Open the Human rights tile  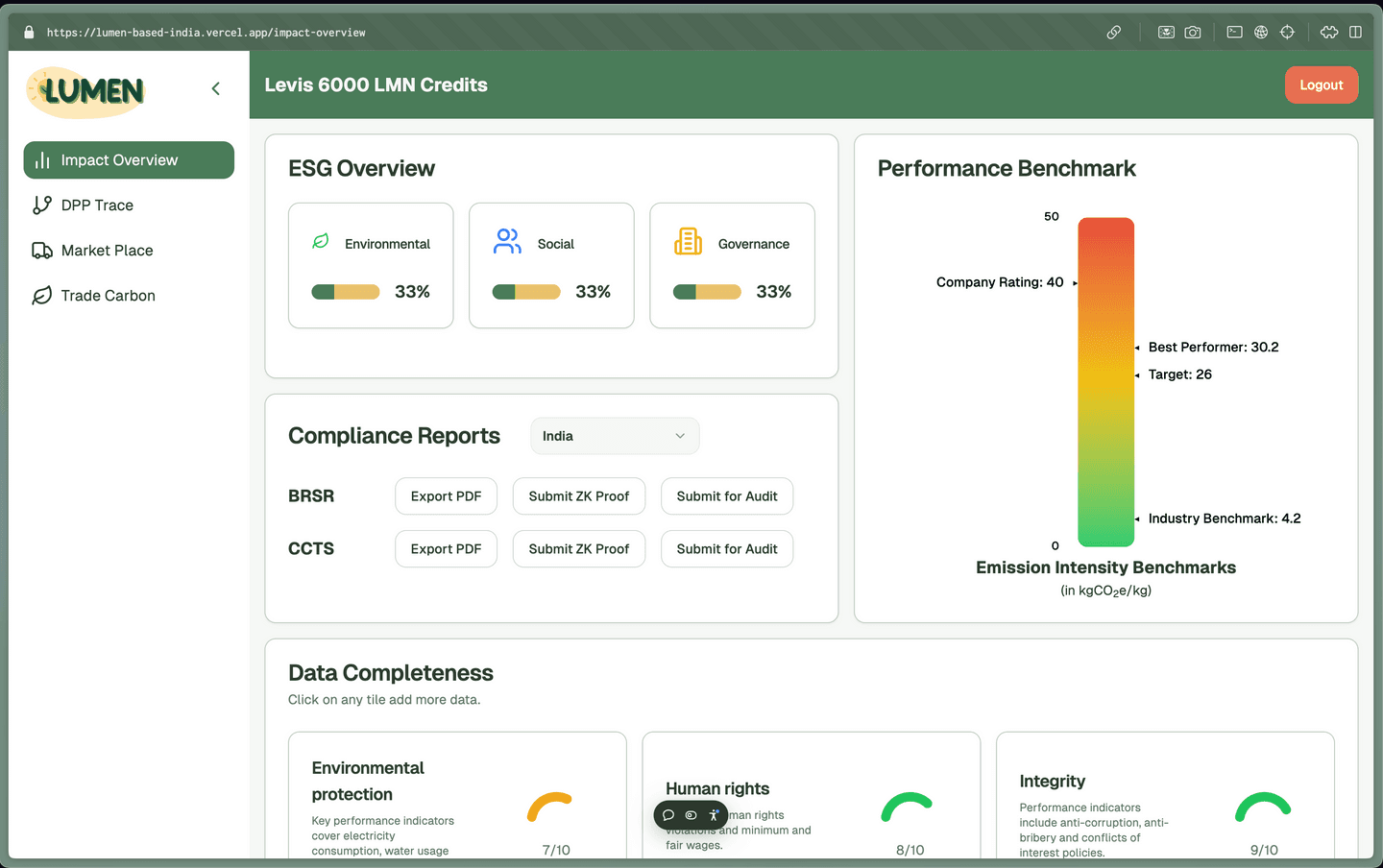(x=812, y=796)
